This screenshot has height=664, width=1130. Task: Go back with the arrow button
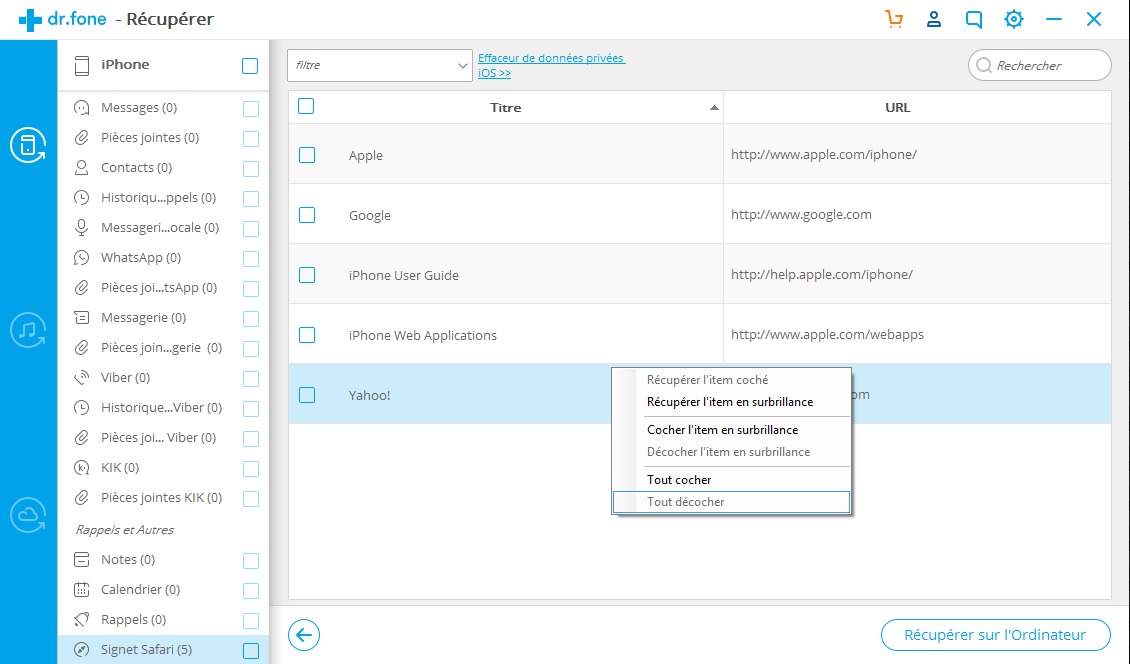click(x=304, y=635)
